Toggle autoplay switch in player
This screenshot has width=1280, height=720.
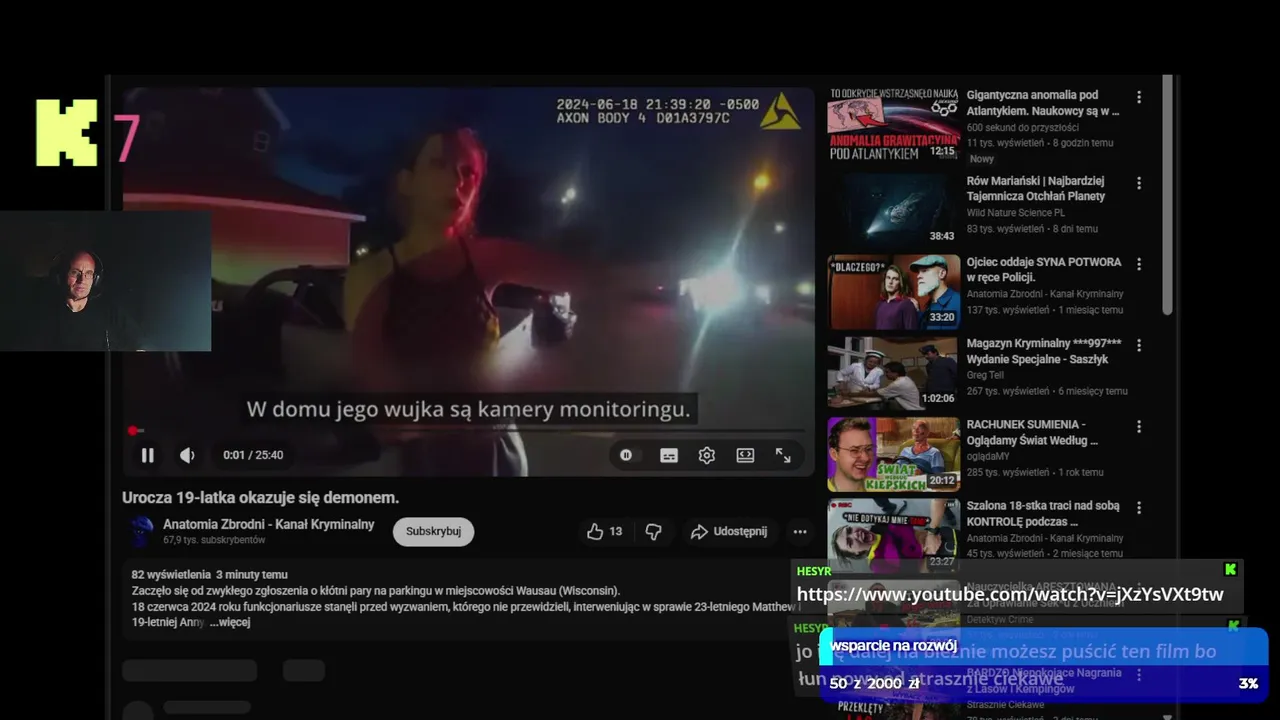coord(626,455)
